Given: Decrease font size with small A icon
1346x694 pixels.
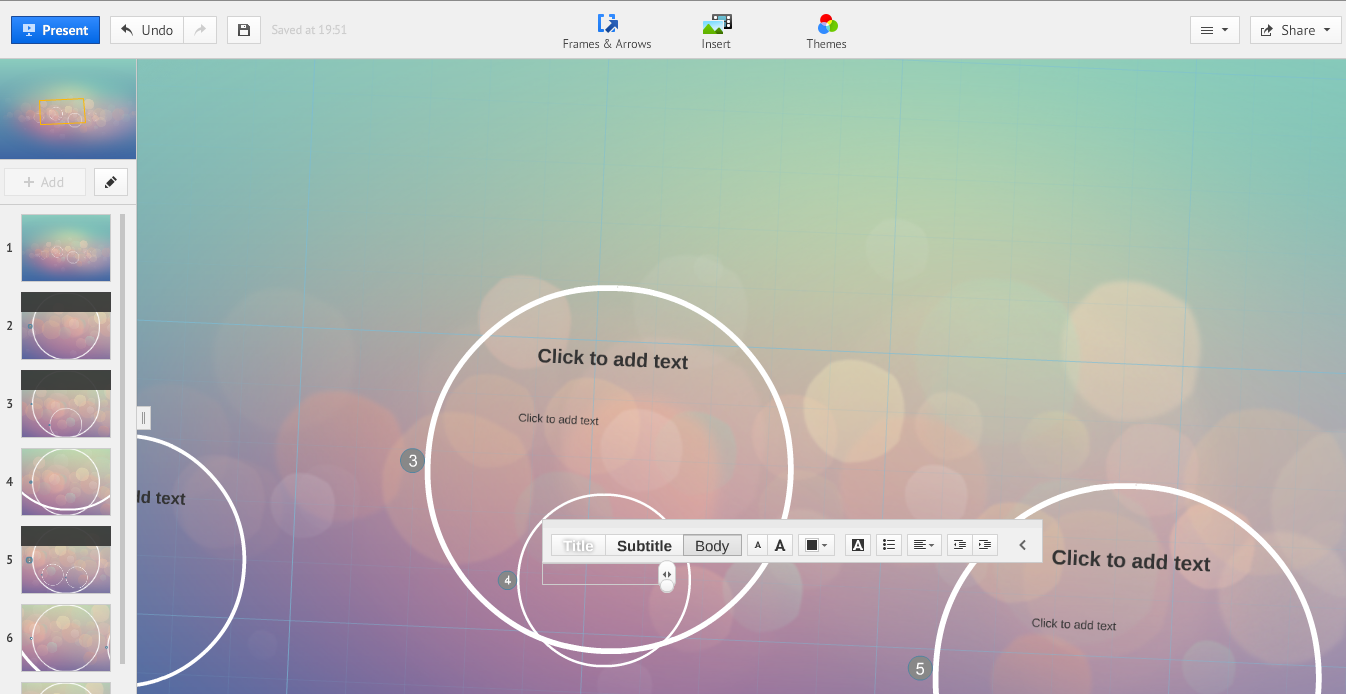Looking at the screenshot, I should tap(757, 545).
